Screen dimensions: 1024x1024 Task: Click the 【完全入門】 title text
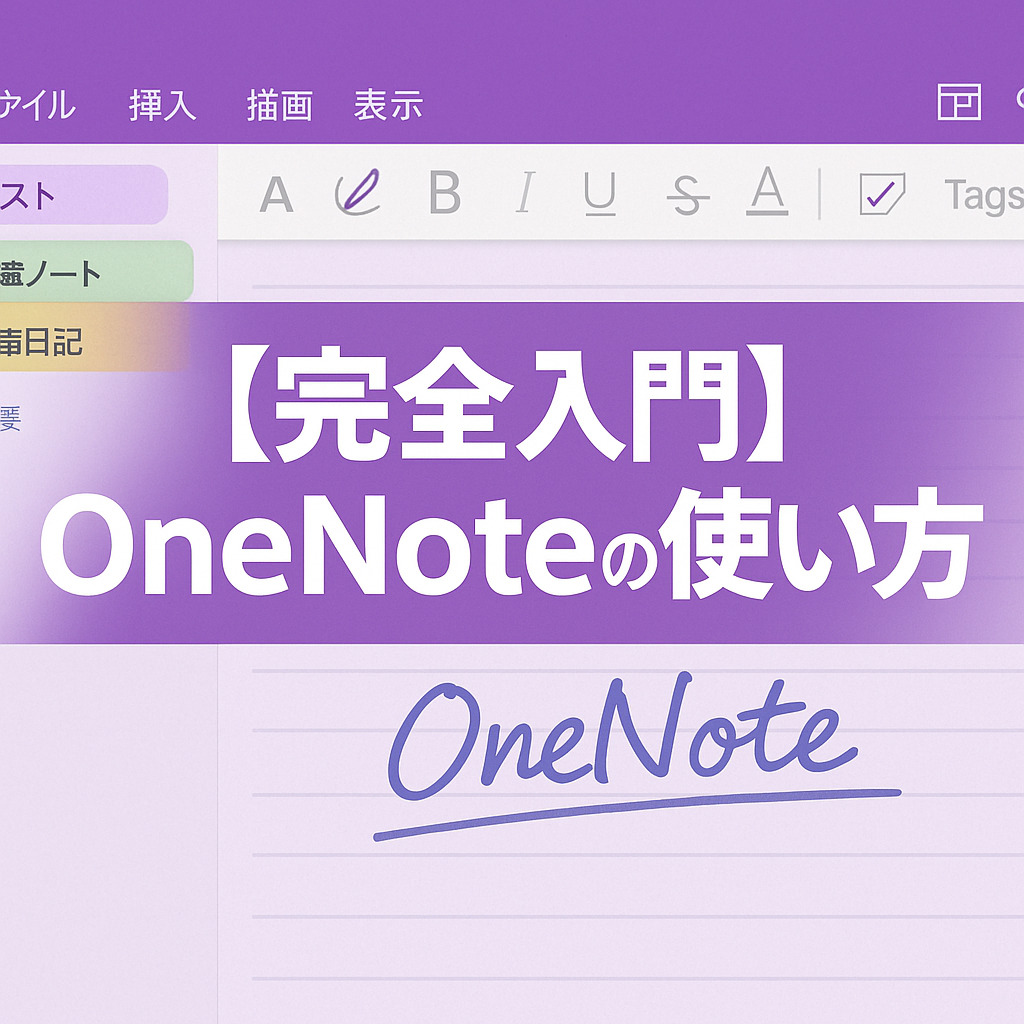(x=507, y=404)
